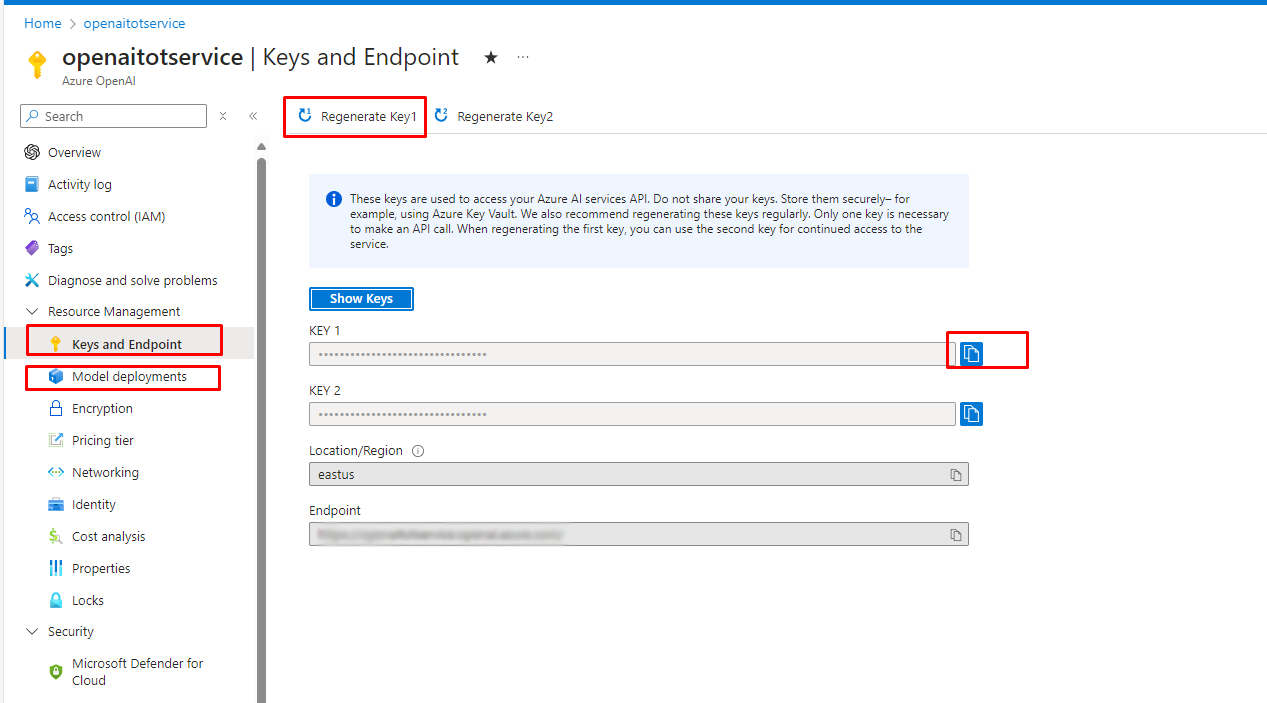Collapse the Resource Management section

tap(31, 312)
